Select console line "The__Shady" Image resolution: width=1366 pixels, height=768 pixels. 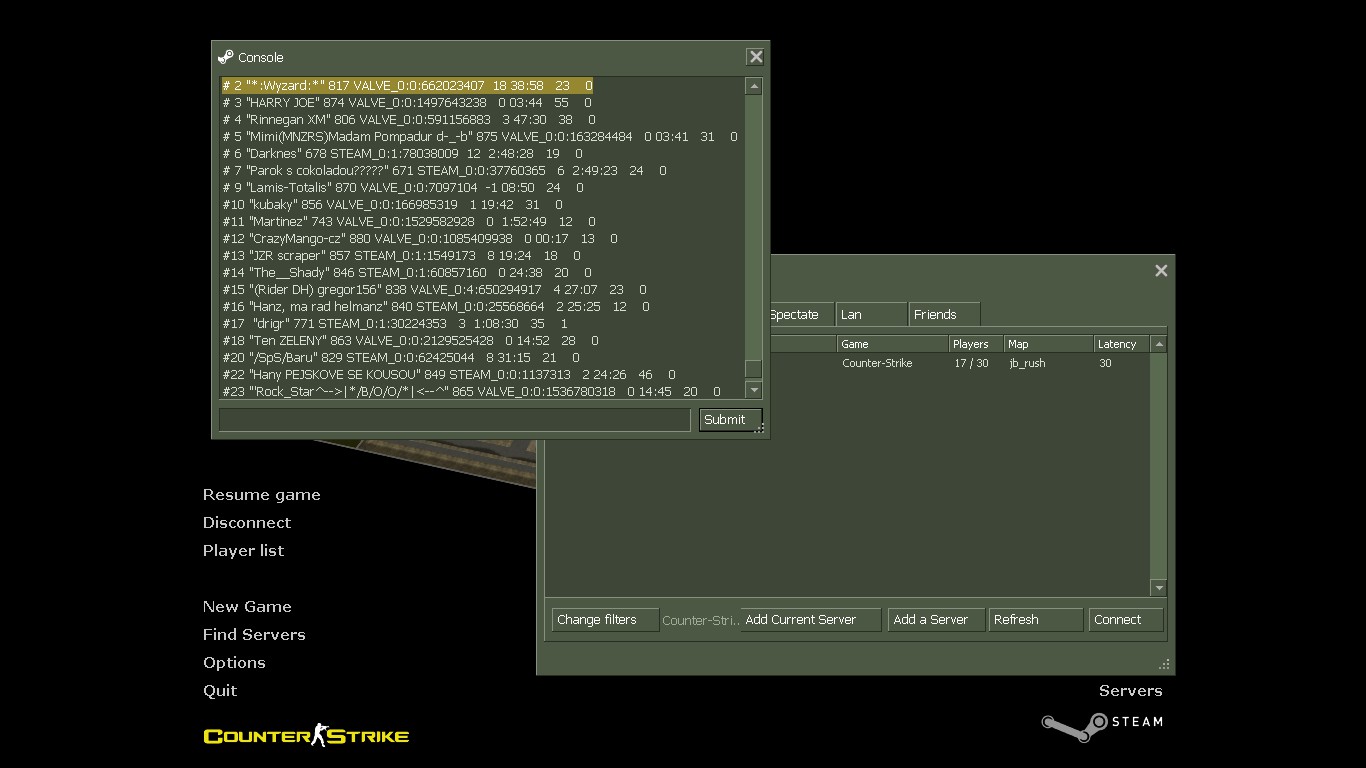click(x=407, y=273)
